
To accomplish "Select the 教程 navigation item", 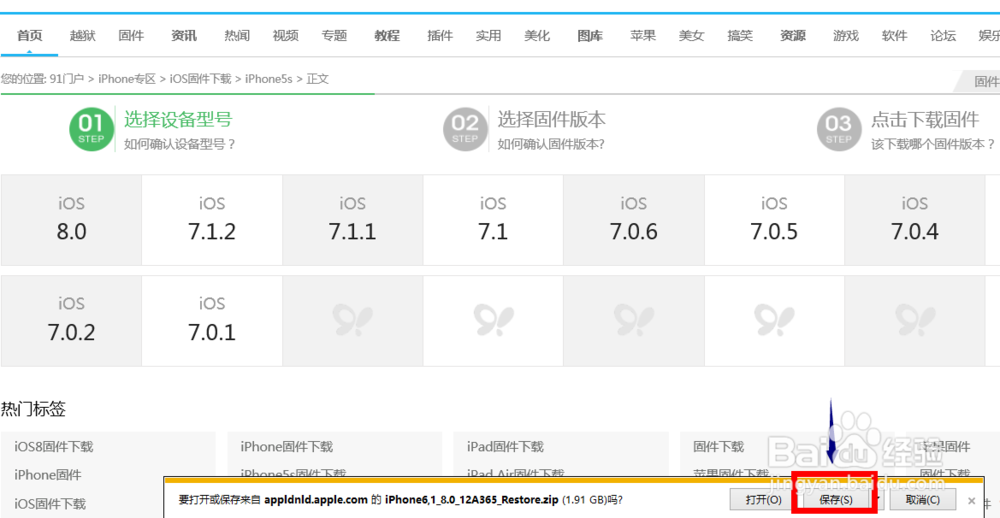I will coord(387,36).
